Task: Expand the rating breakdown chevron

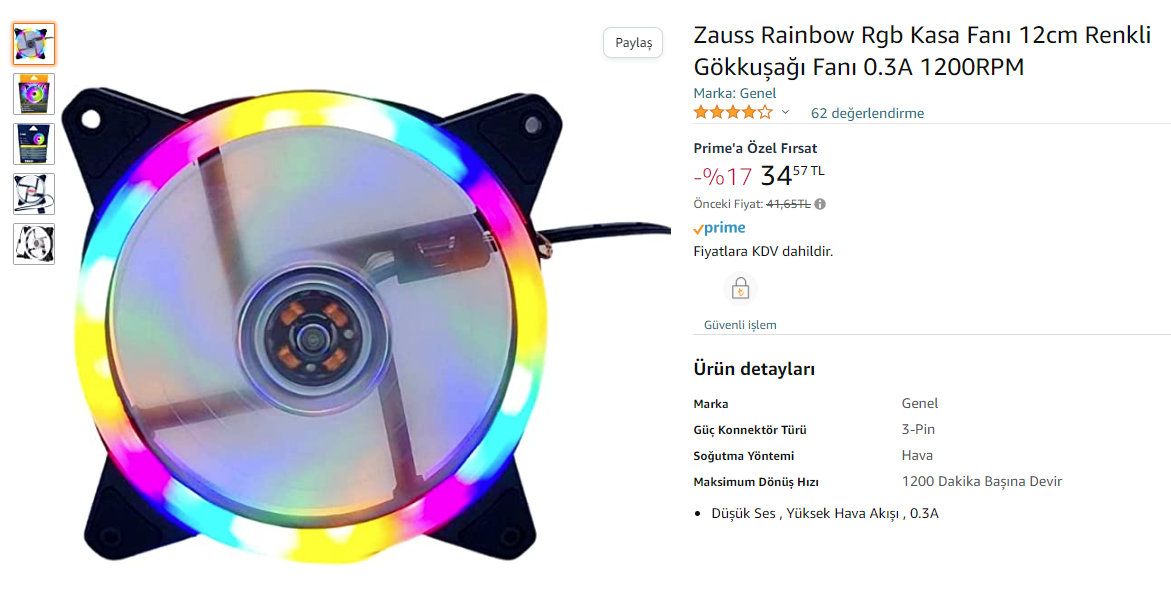Action: [x=786, y=113]
